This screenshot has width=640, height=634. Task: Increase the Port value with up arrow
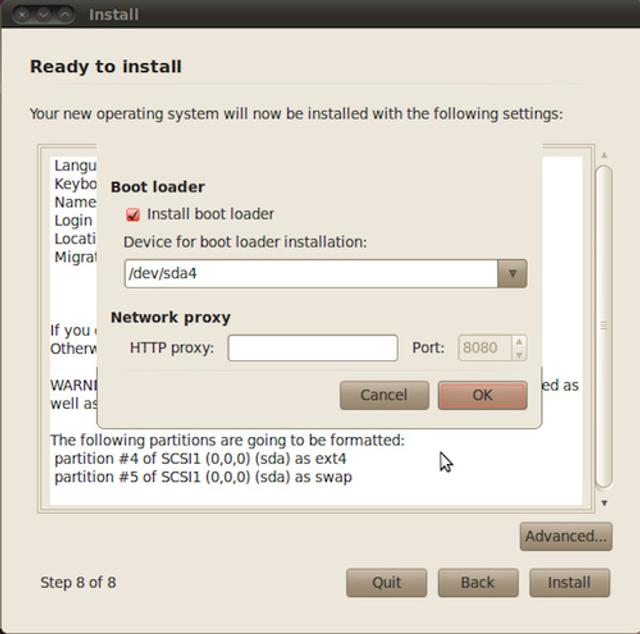click(518, 342)
